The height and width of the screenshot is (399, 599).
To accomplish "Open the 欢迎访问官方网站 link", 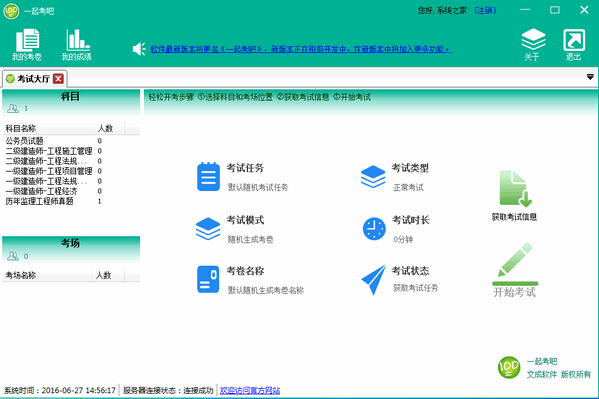I will 250,391.
